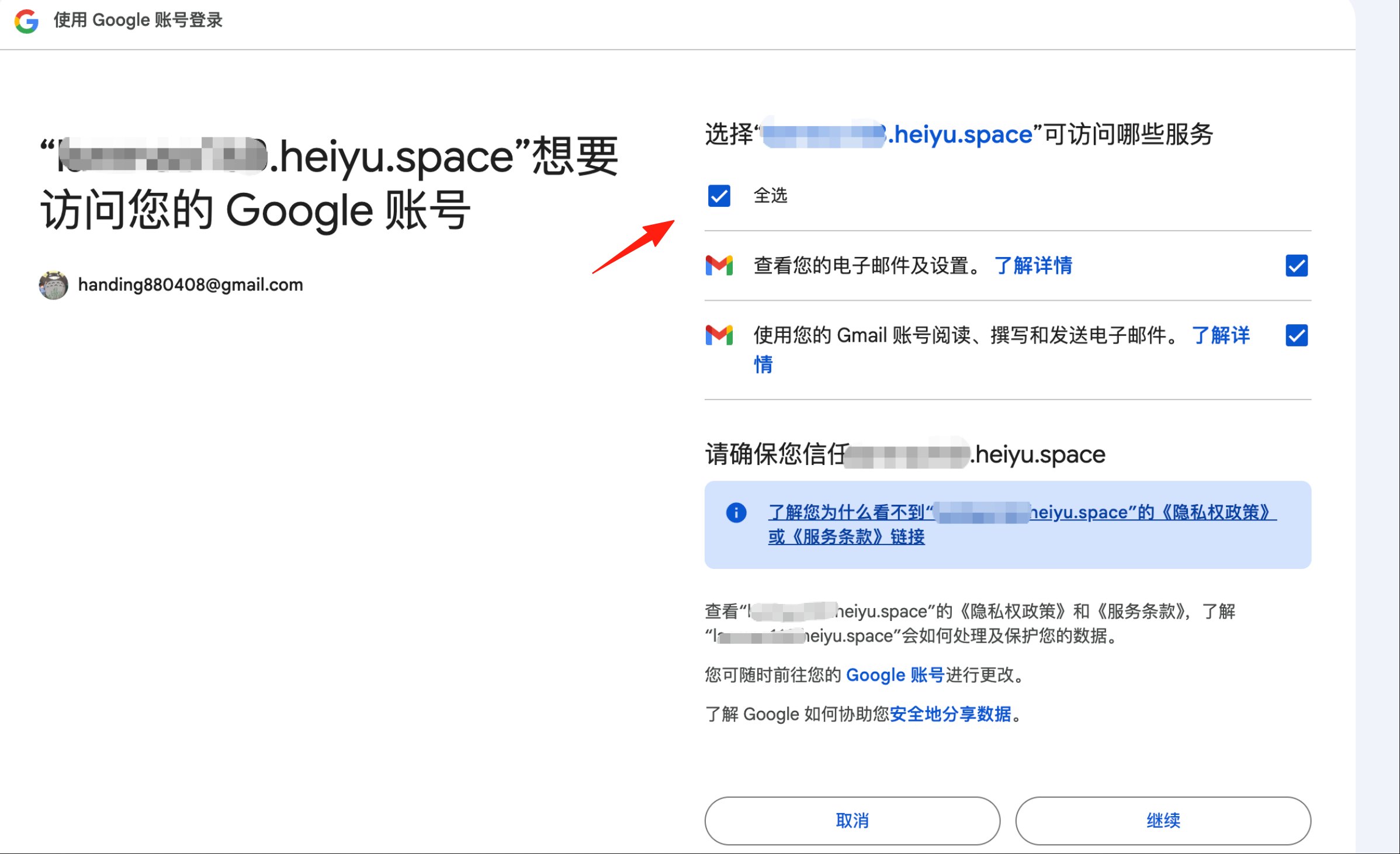1400x854 pixels.
Task: Open the 隐私权政策 or 服务条款 explanation link
Action: click(x=1022, y=524)
